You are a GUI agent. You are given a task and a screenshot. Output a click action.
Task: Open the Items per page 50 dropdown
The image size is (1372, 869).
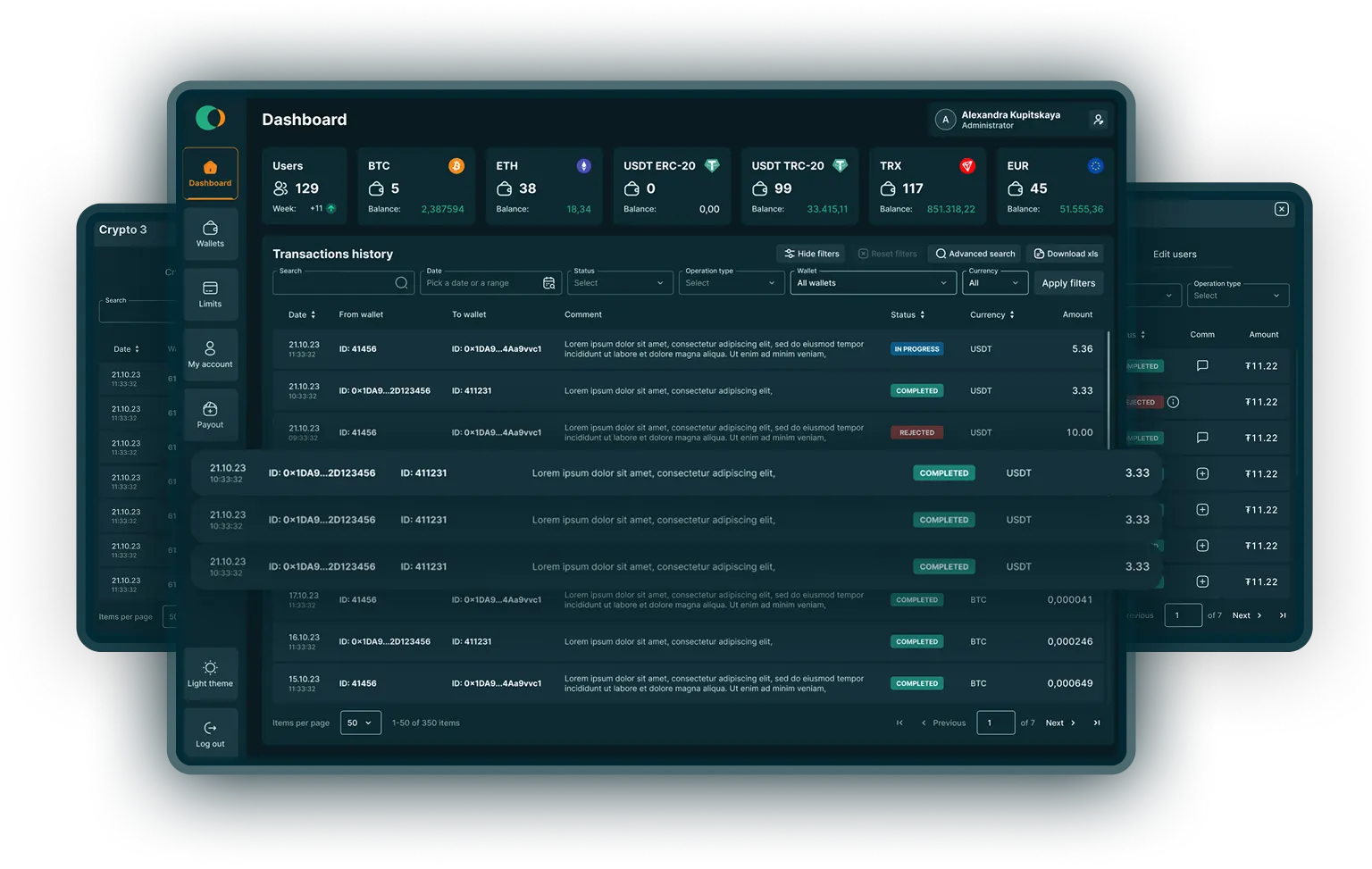tap(361, 723)
